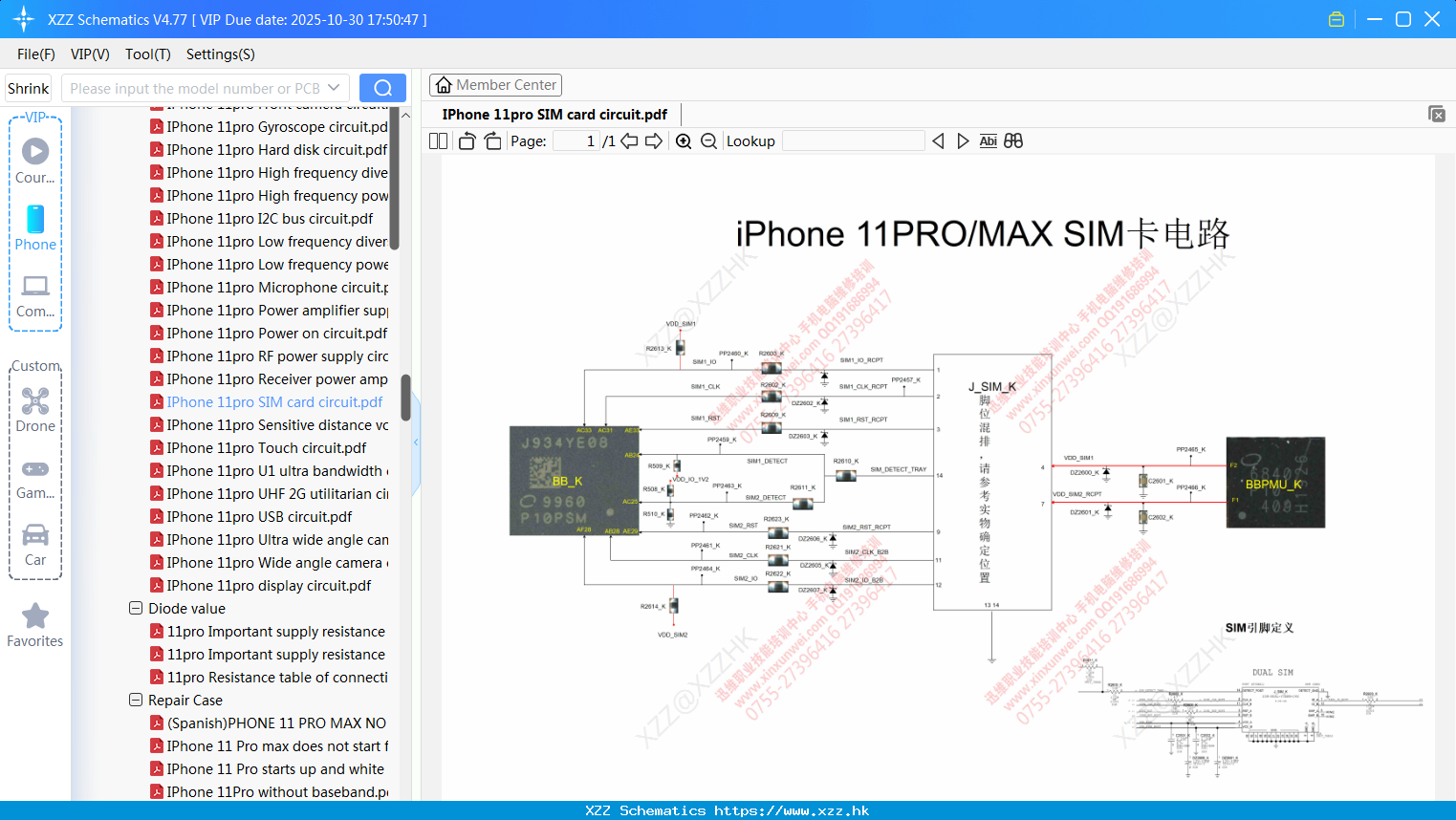Toggle the two-page split view icon

point(438,141)
